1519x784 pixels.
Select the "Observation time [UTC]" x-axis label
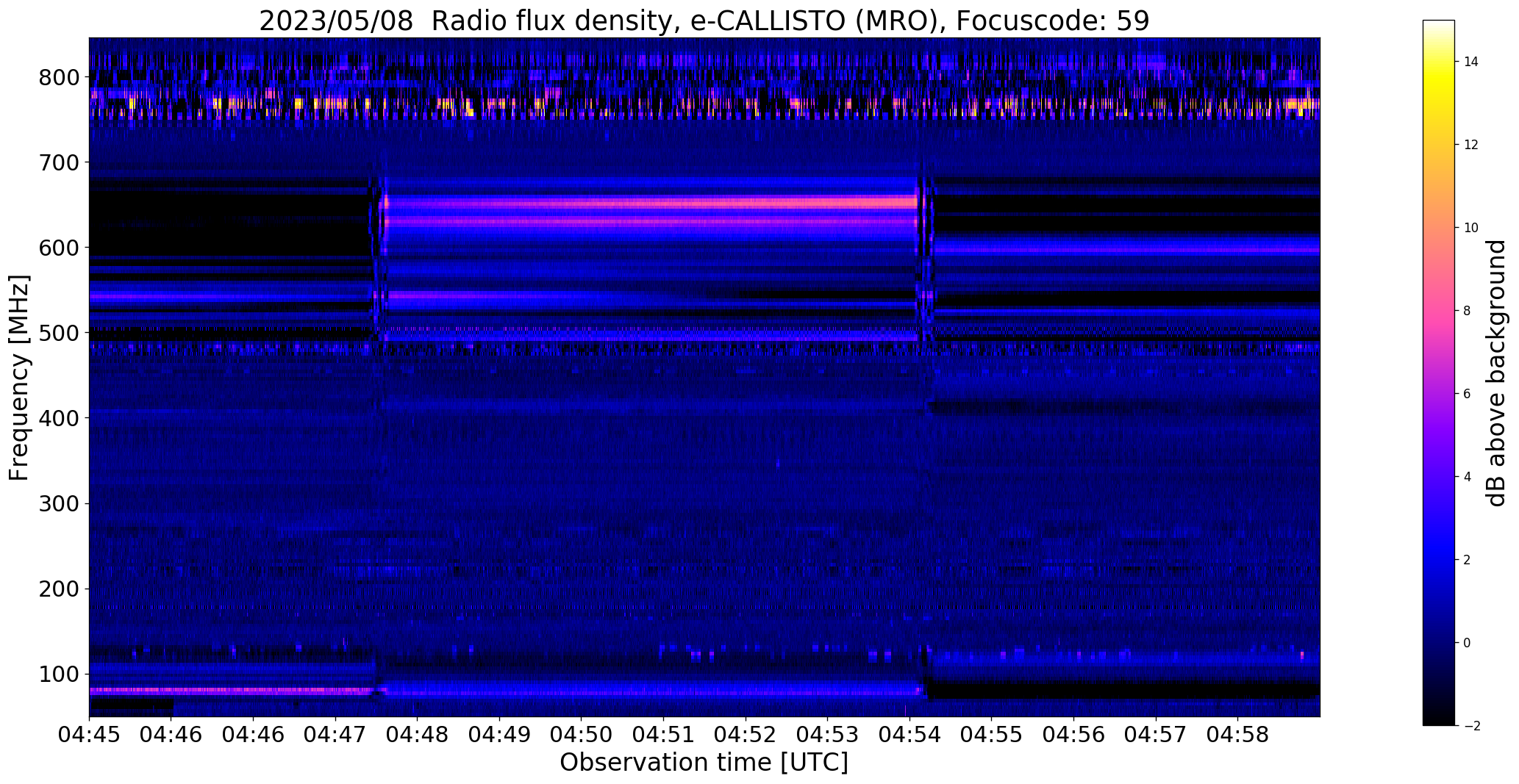704,763
